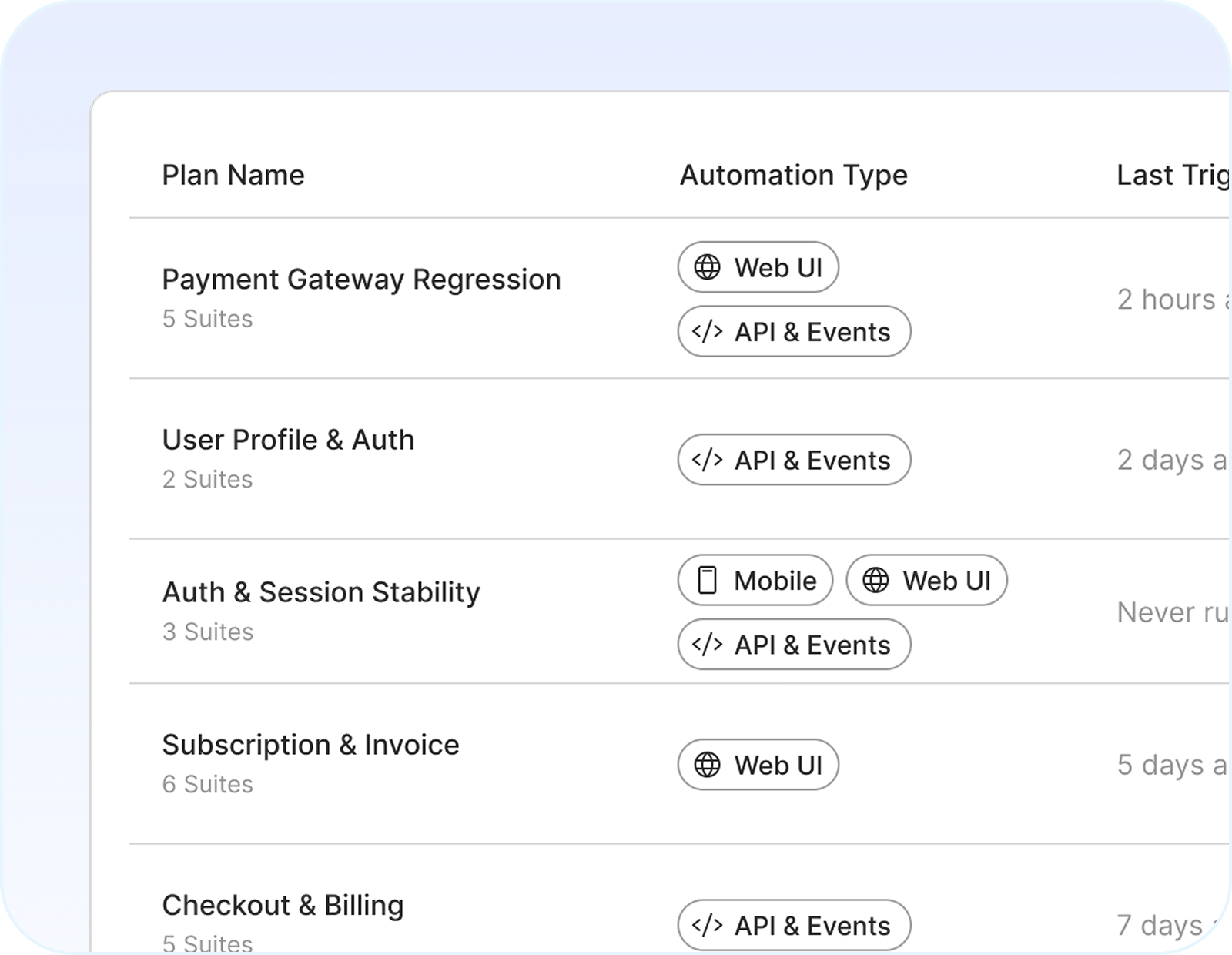Screen dimensions: 1232x955
Task: Select the Mobile automation type tag
Action: [x=755, y=580]
